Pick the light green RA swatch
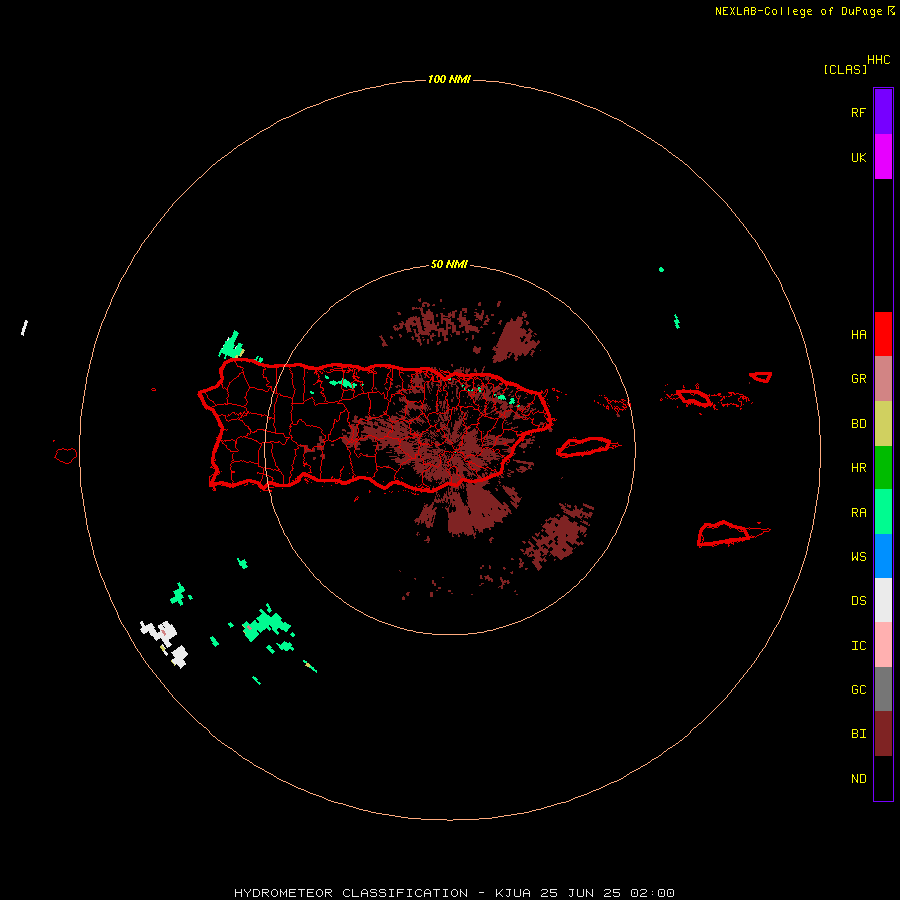900x900 pixels. point(883,512)
